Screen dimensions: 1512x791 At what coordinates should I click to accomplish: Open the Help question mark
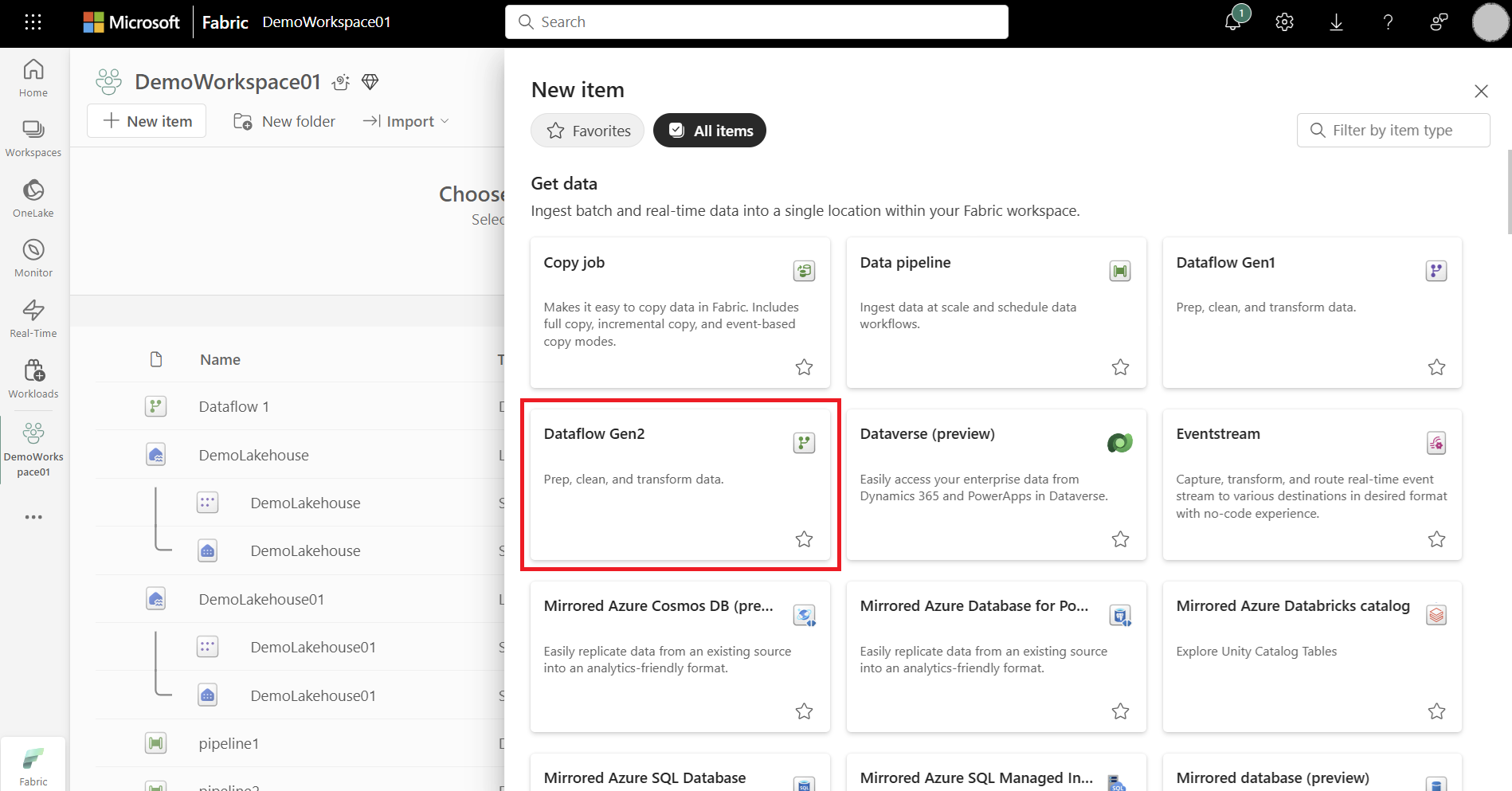[x=1388, y=22]
